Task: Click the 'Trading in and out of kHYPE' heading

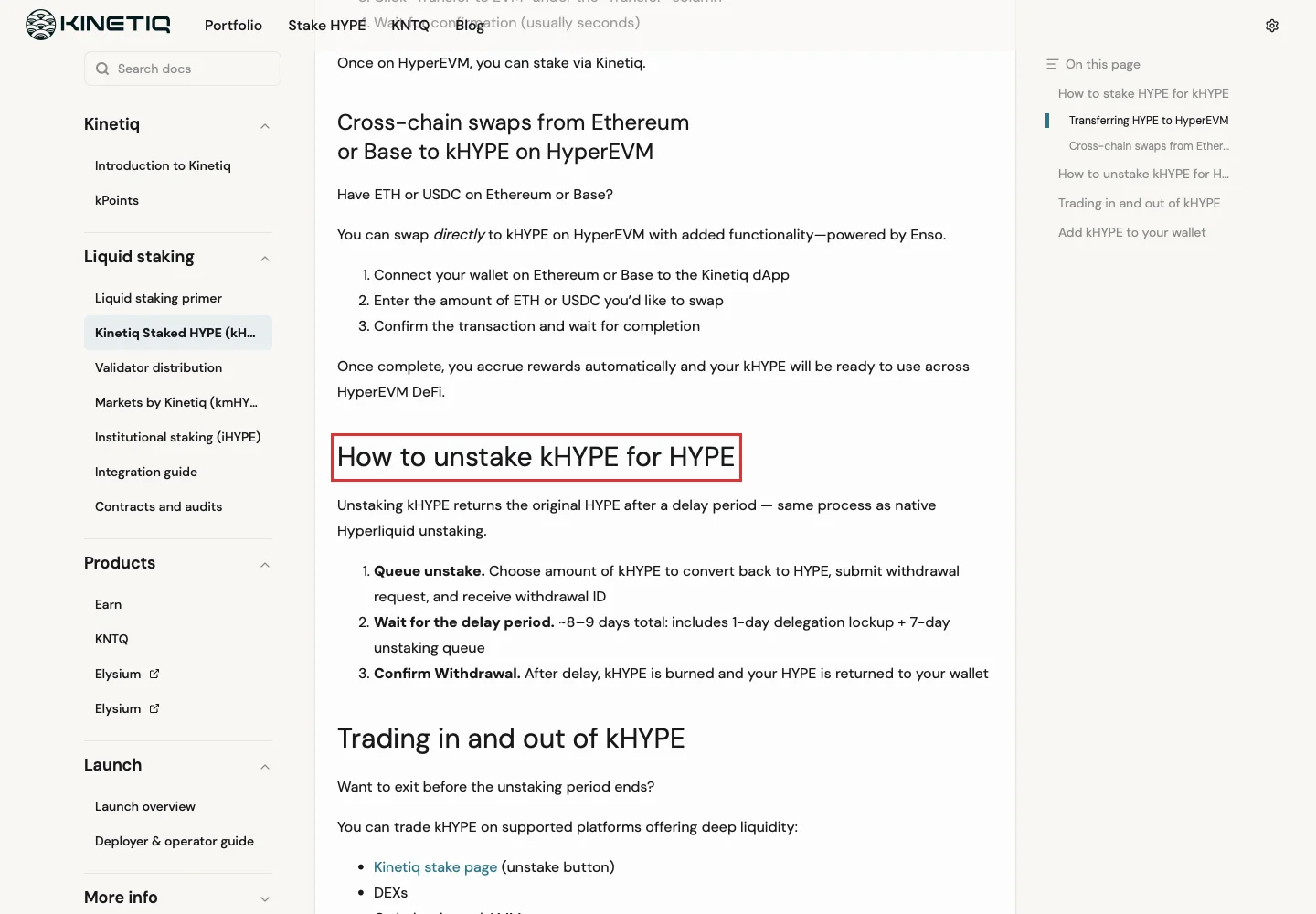Action: pyautogui.click(x=511, y=739)
